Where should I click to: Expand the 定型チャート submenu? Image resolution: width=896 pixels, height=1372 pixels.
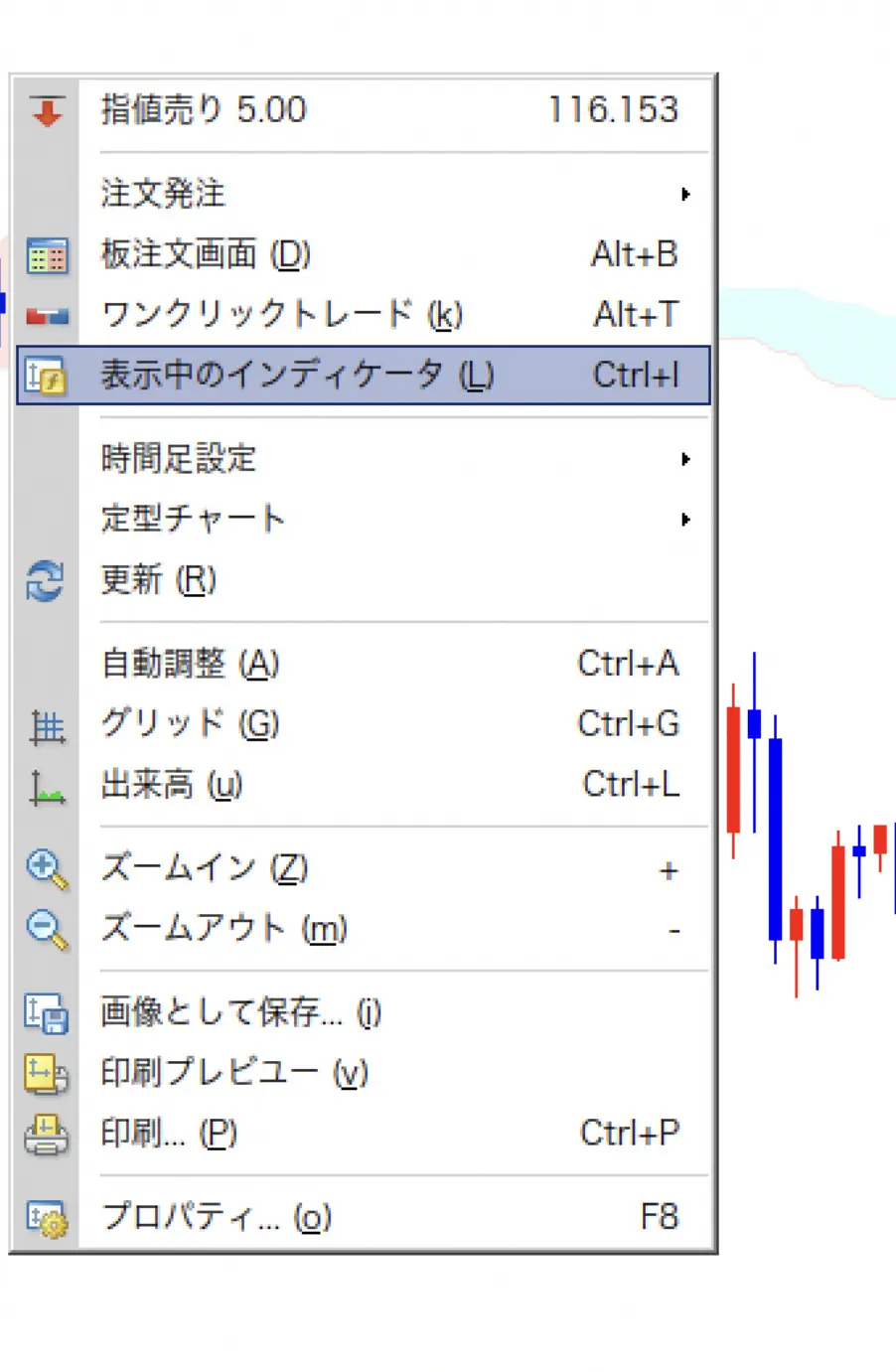tap(192, 519)
